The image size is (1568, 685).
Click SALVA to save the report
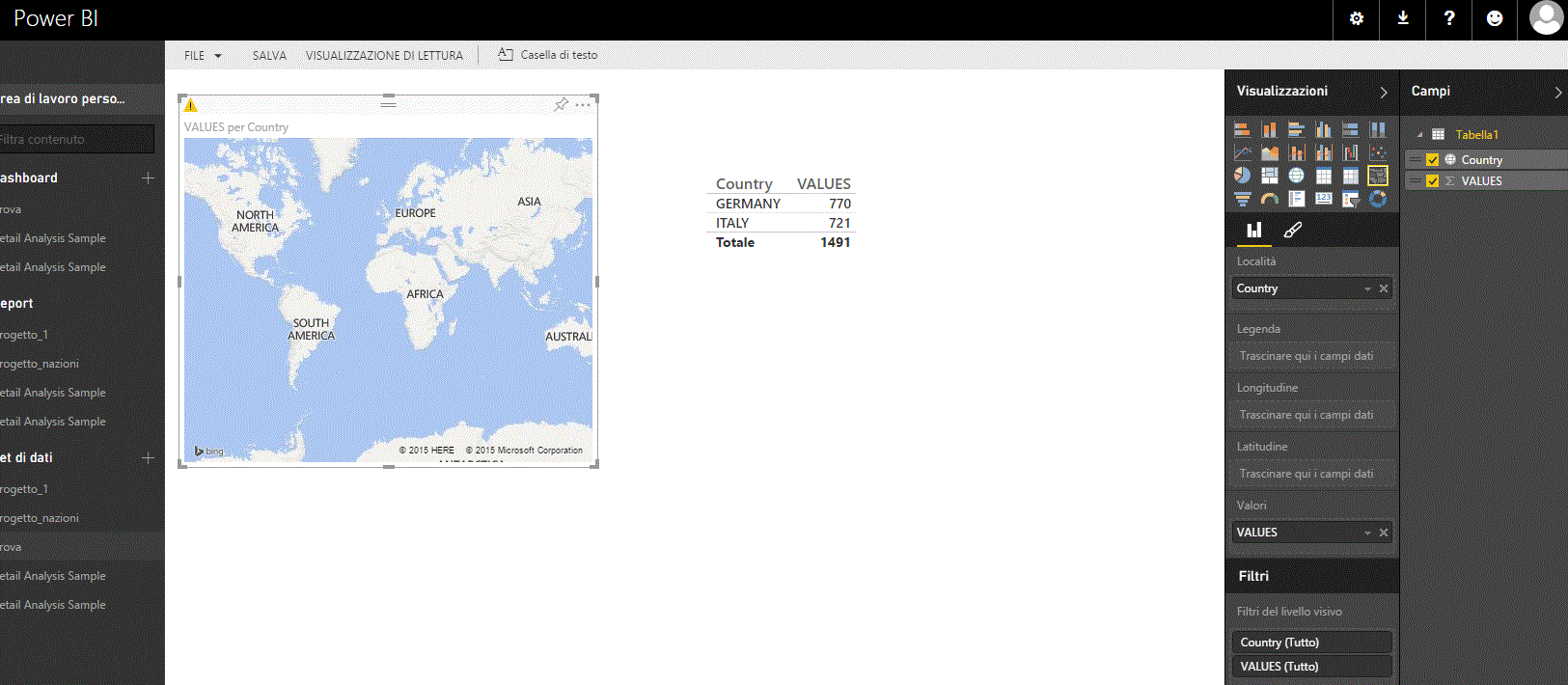[269, 56]
